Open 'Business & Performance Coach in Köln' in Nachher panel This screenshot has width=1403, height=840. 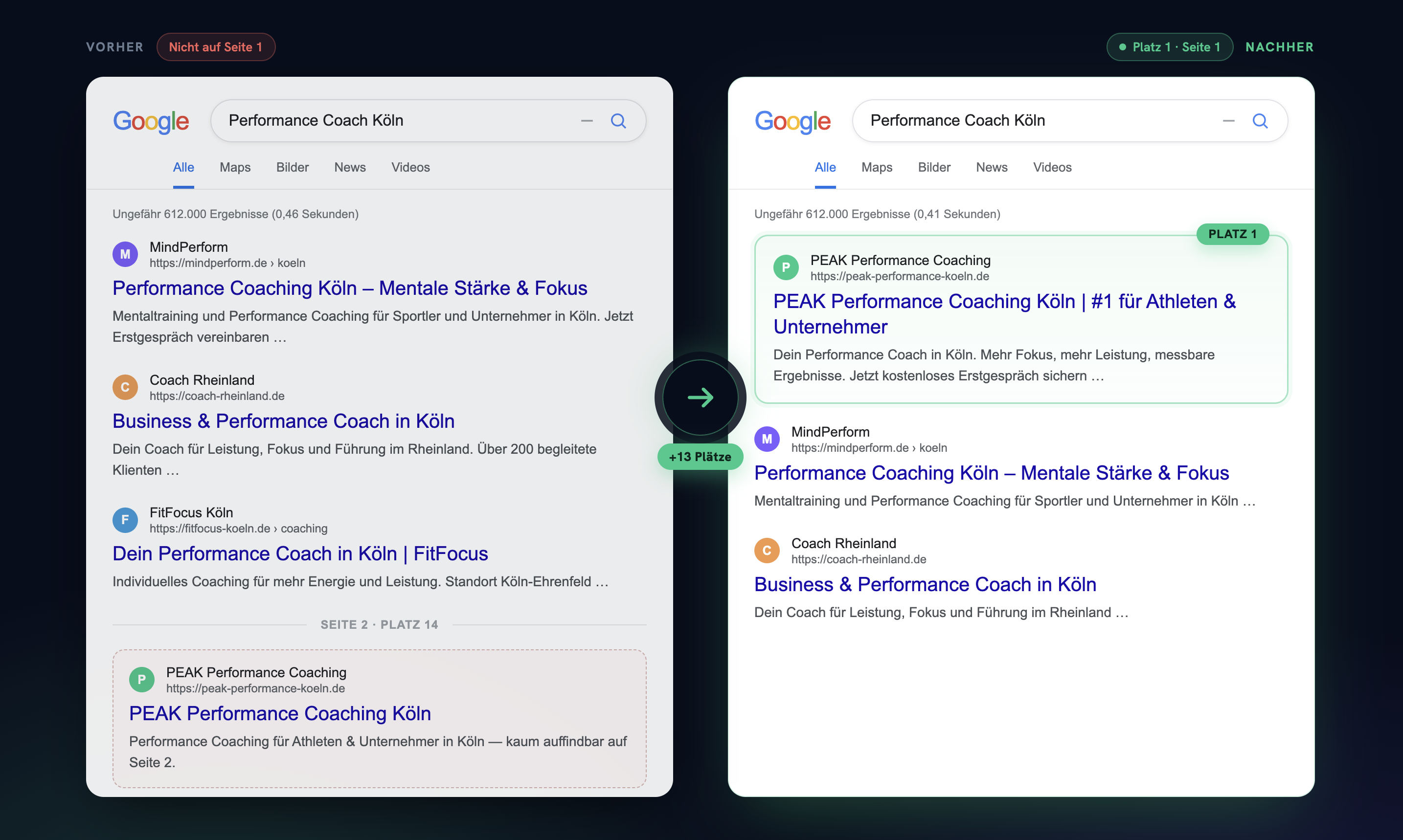[x=925, y=584]
